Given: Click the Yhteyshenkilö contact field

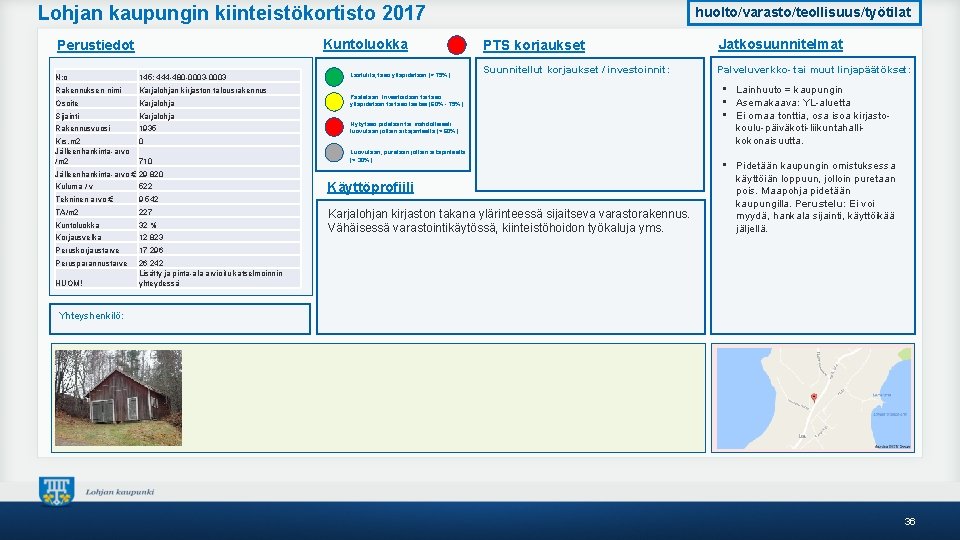Looking at the screenshot, I should click(180, 319).
